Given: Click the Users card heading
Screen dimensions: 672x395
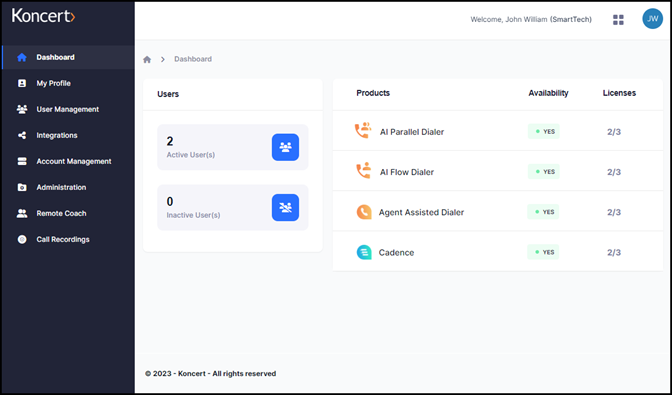Looking at the screenshot, I should point(168,94).
